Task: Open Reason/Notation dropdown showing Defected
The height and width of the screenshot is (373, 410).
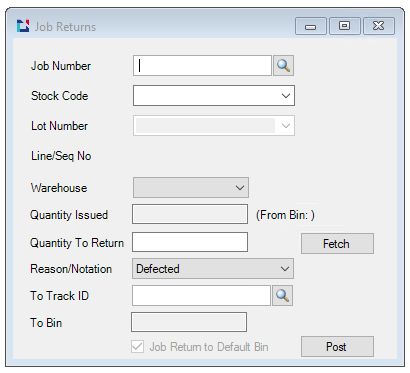Action: [213, 269]
